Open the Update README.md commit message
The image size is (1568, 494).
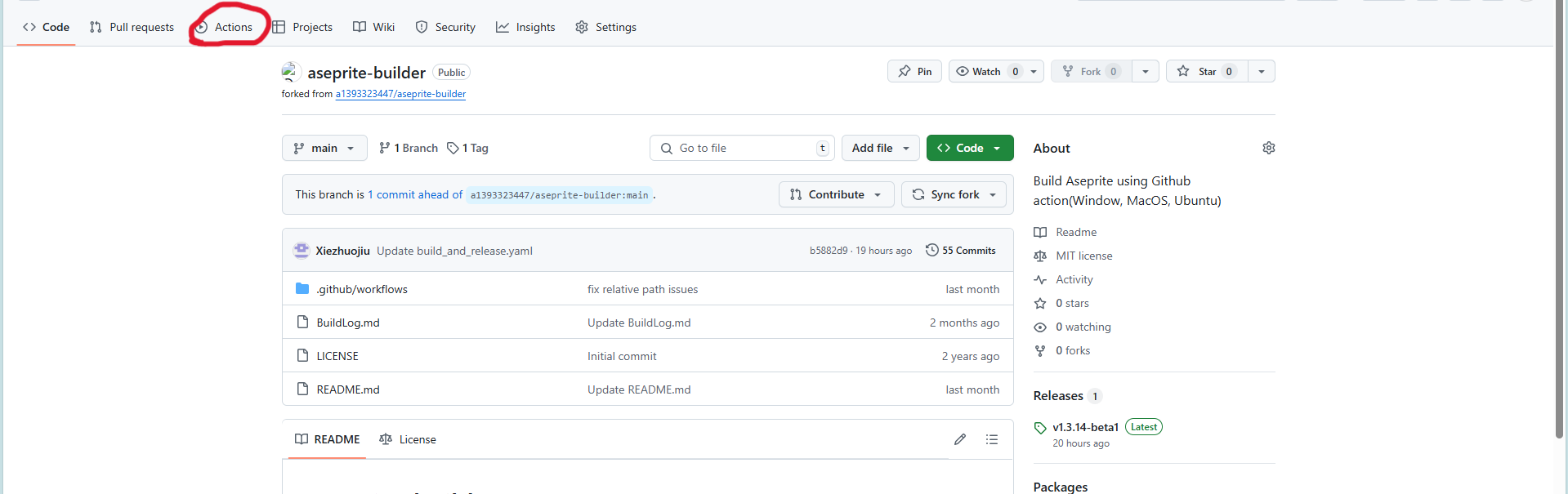[x=639, y=389]
